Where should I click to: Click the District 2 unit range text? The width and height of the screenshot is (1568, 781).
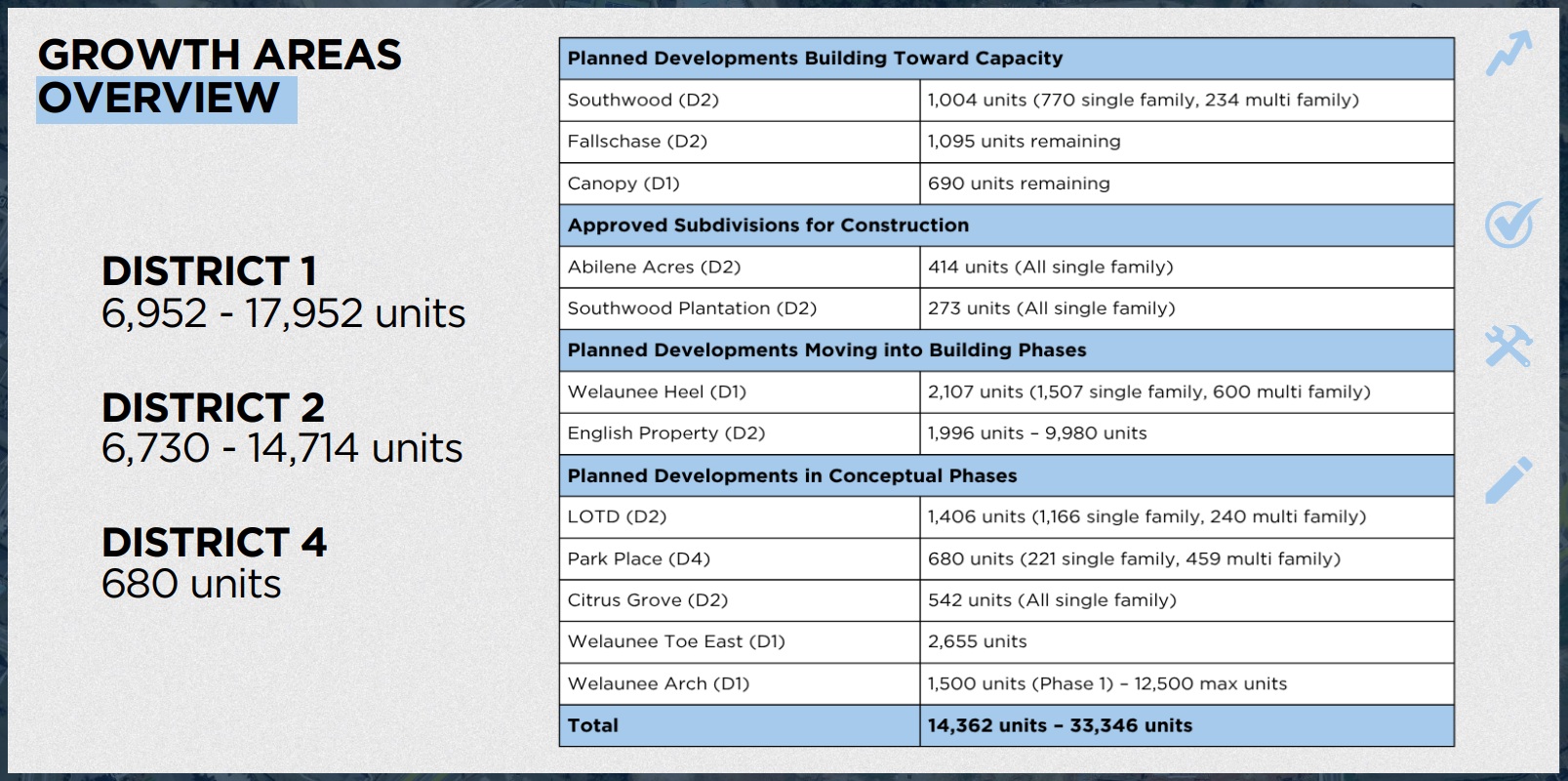pos(282,448)
